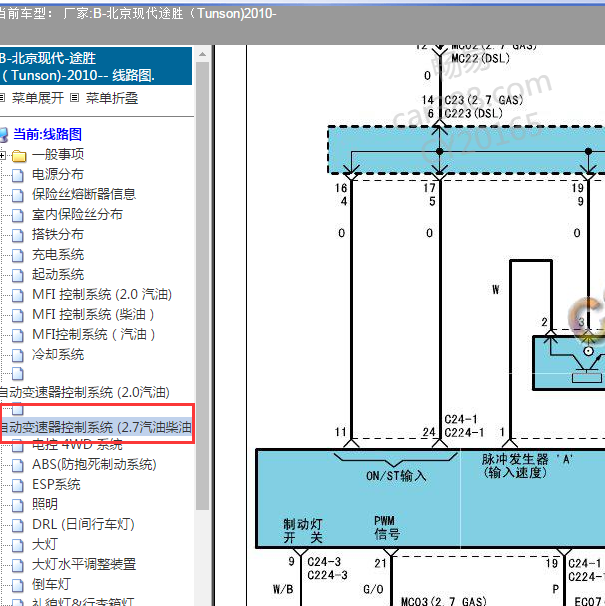Open 照明 diagram
The image size is (605, 606).
pos(45,504)
